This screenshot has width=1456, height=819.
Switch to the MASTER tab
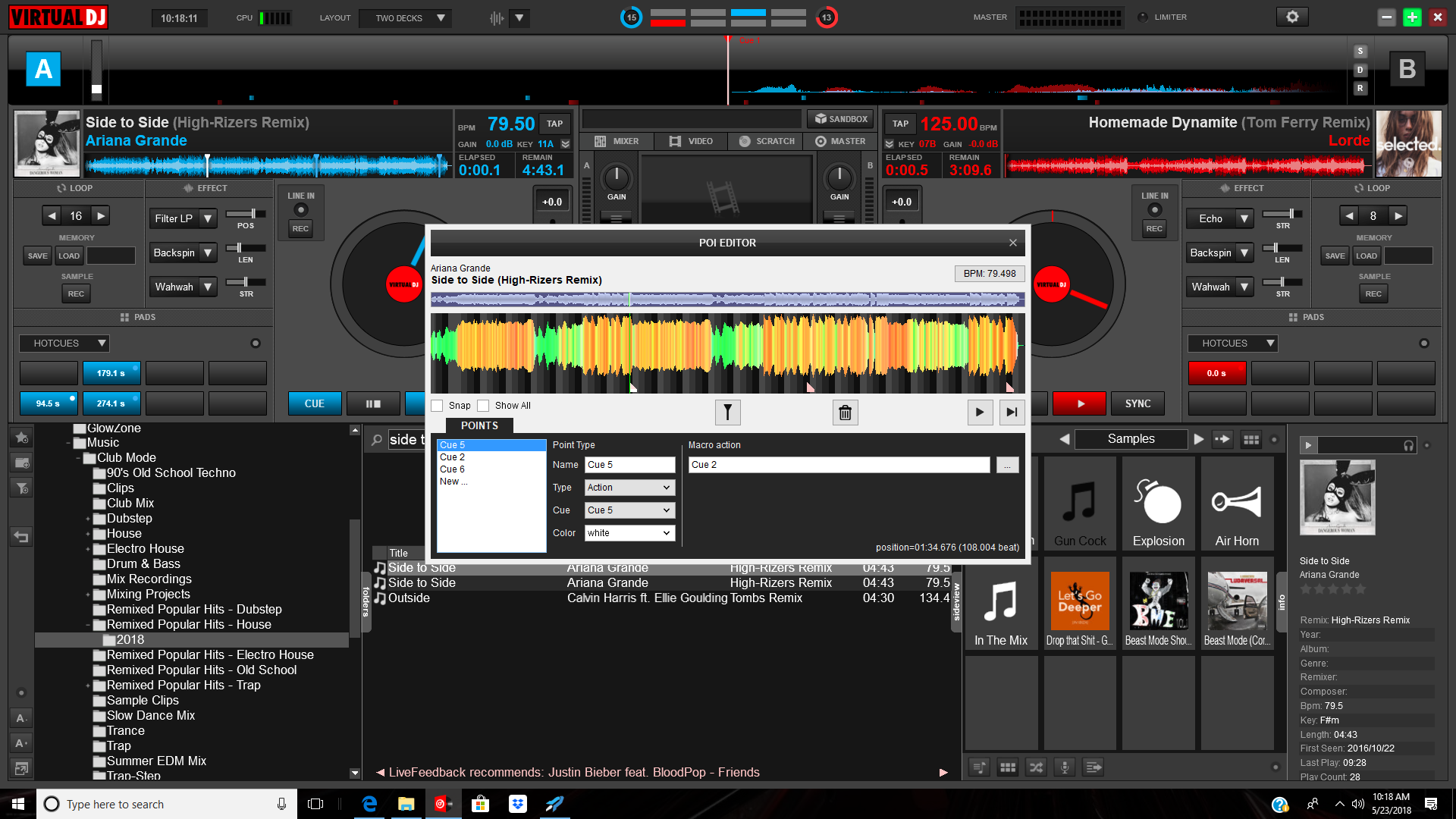[x=840, y=141]
